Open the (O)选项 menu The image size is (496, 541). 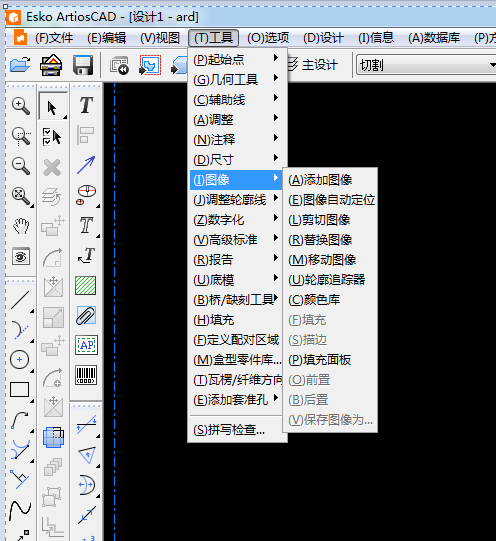point(268,38)
